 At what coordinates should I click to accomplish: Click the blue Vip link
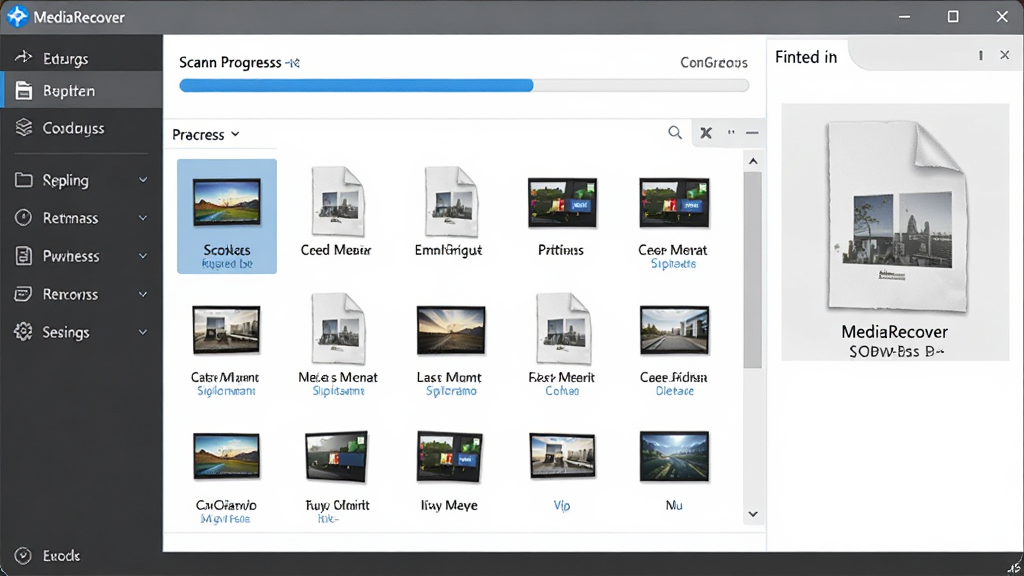pyautogui.click(x=562, y=505)
